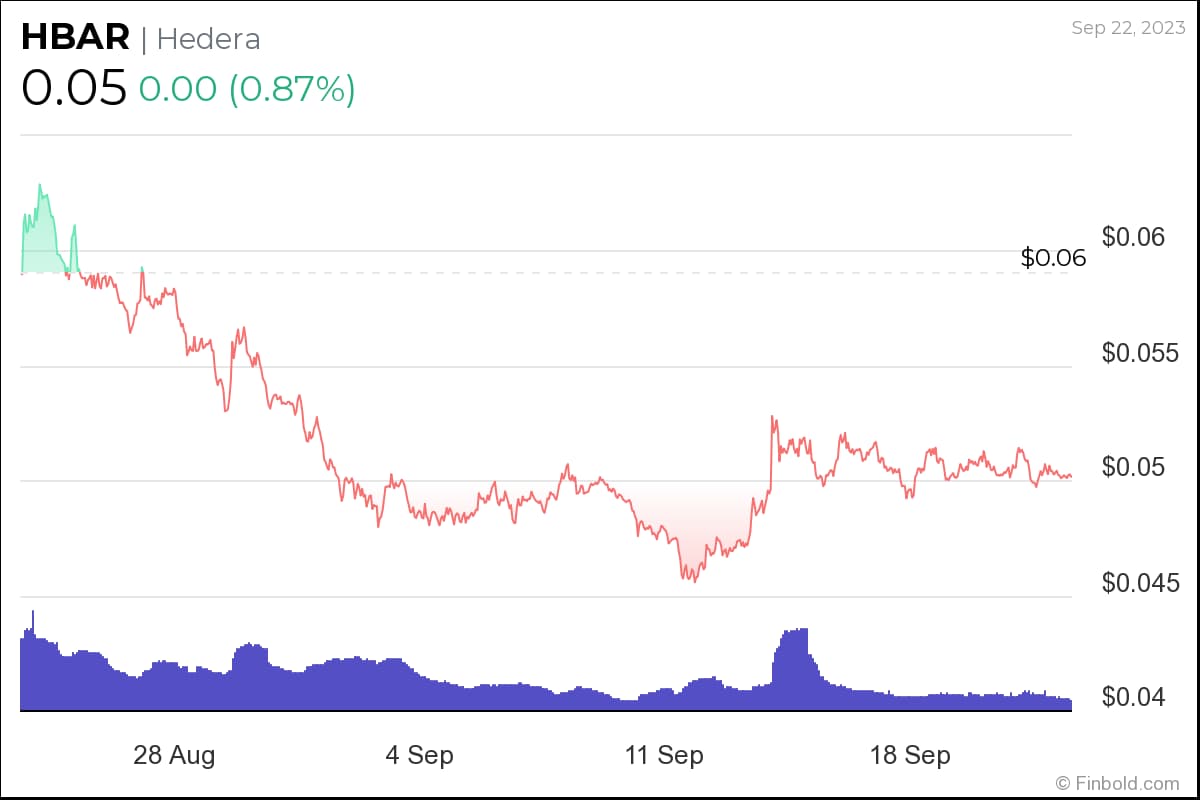Click the 28 Aug date axis label
1200x800 pixels.
coord(174,755)
